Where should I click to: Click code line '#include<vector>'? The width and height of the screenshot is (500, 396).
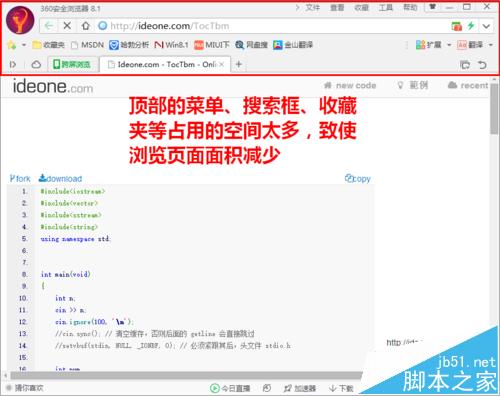[x=69, y=203]
